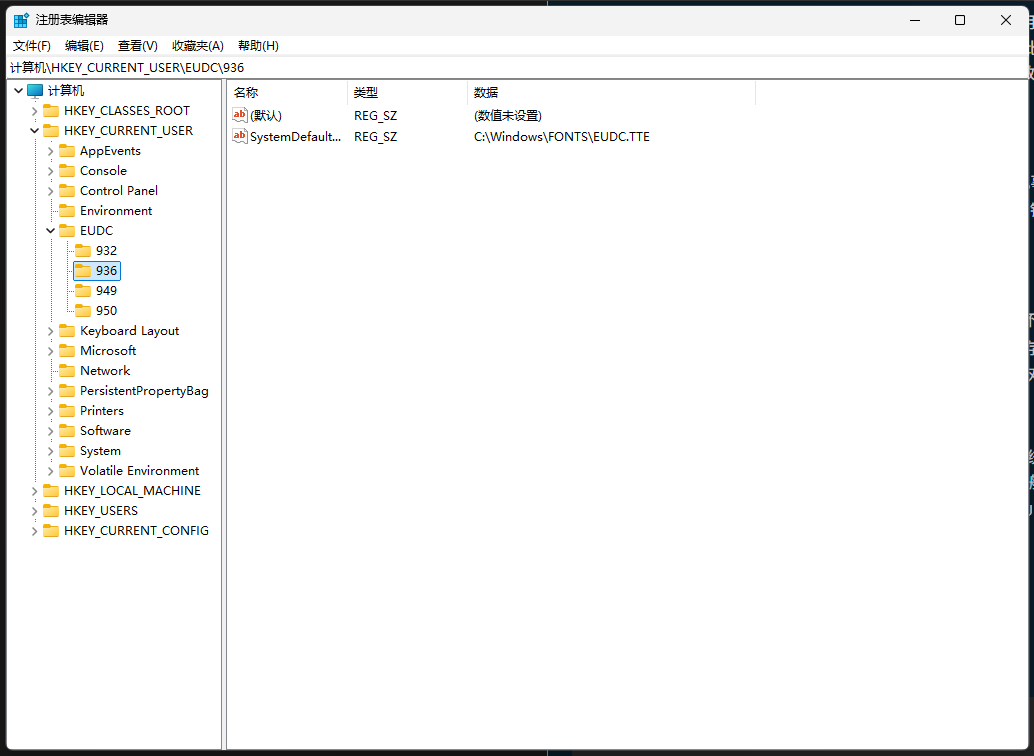Click the Keyboard Layout folder icon

tap(67, 331)
